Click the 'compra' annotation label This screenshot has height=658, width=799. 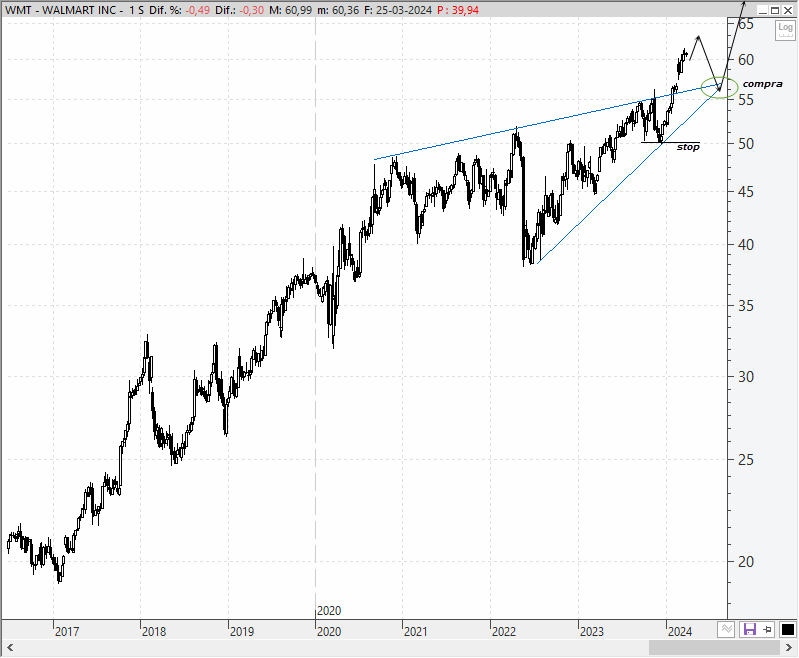coord(762,84)
